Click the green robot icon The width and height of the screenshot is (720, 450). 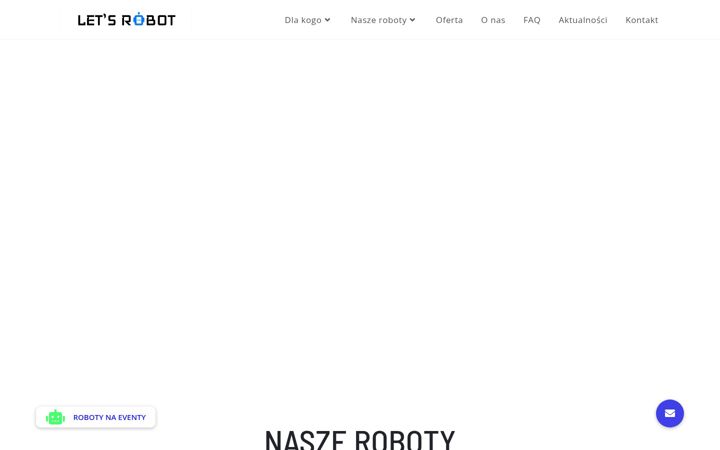[x=55, y=417]
